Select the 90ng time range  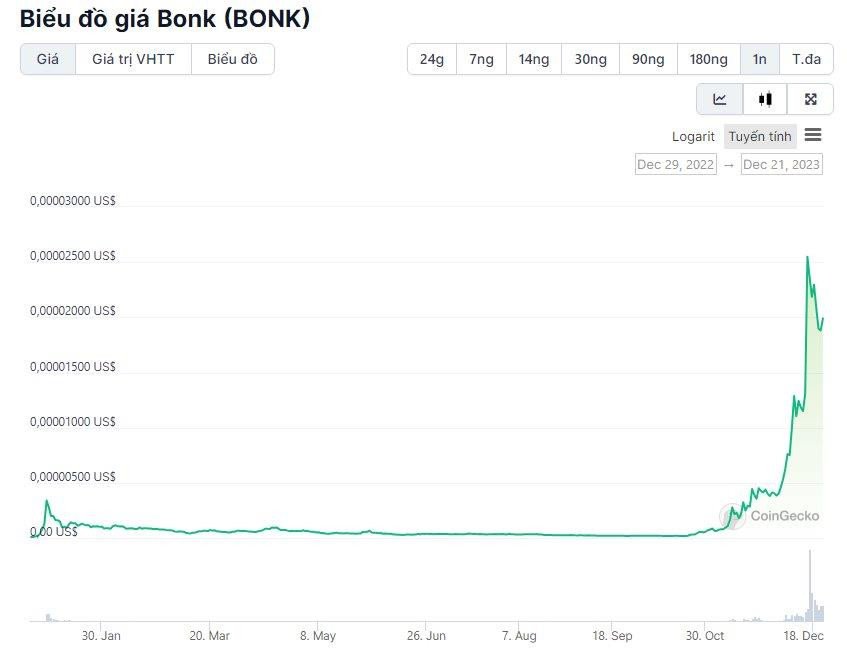[x=647, y=59]
